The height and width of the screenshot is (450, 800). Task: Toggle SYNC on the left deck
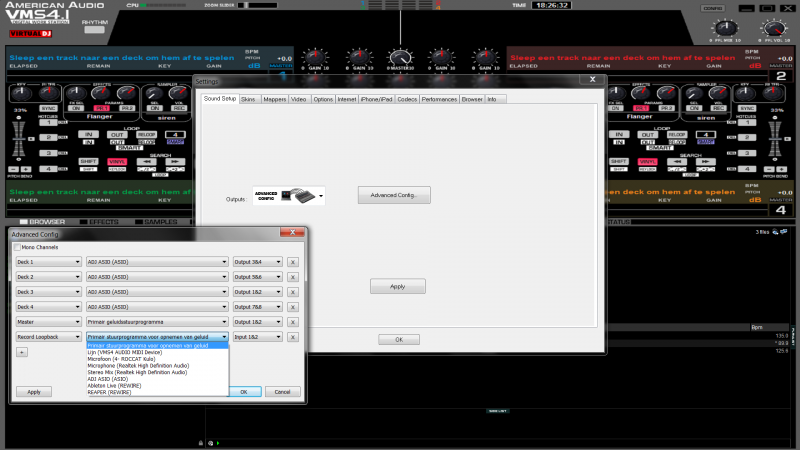click(x=48, y=108)
